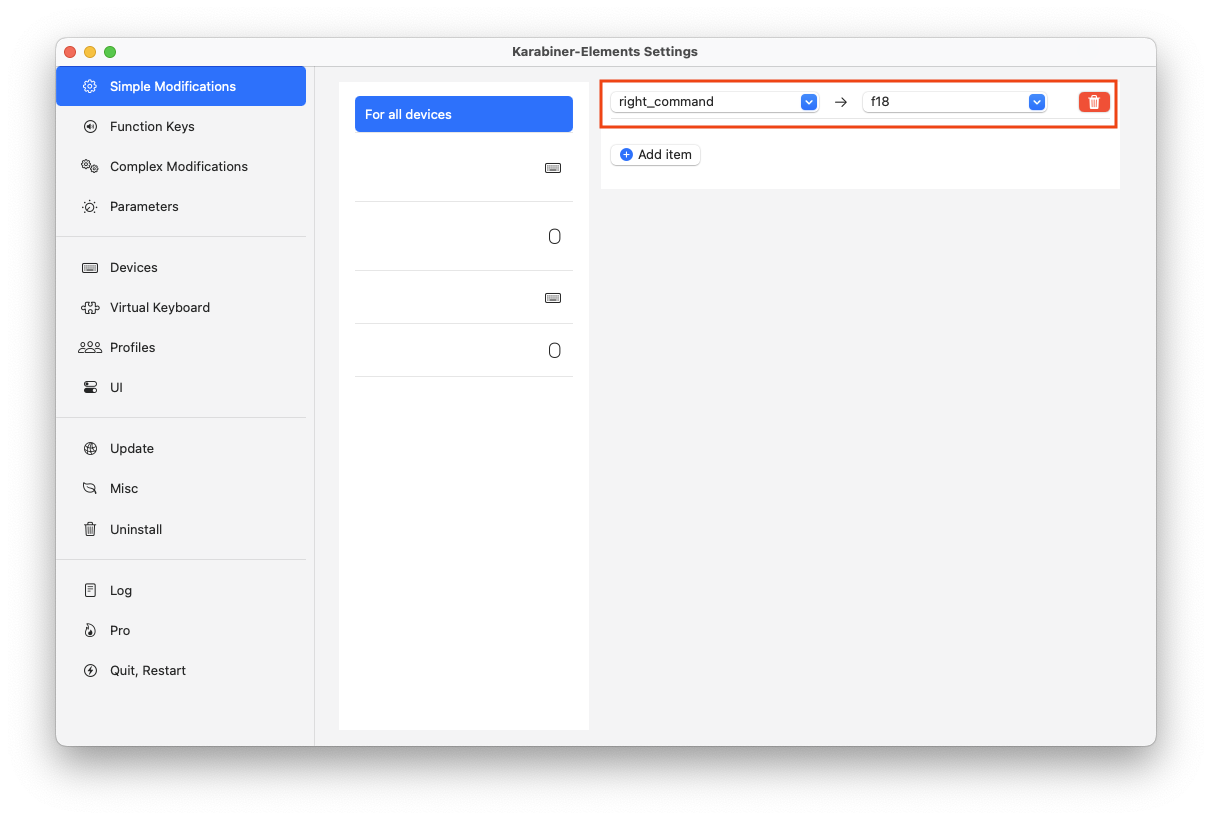The image size is (1212, 820).
Task: Open Virtual Keyboard settings
Action: (181, 307)
